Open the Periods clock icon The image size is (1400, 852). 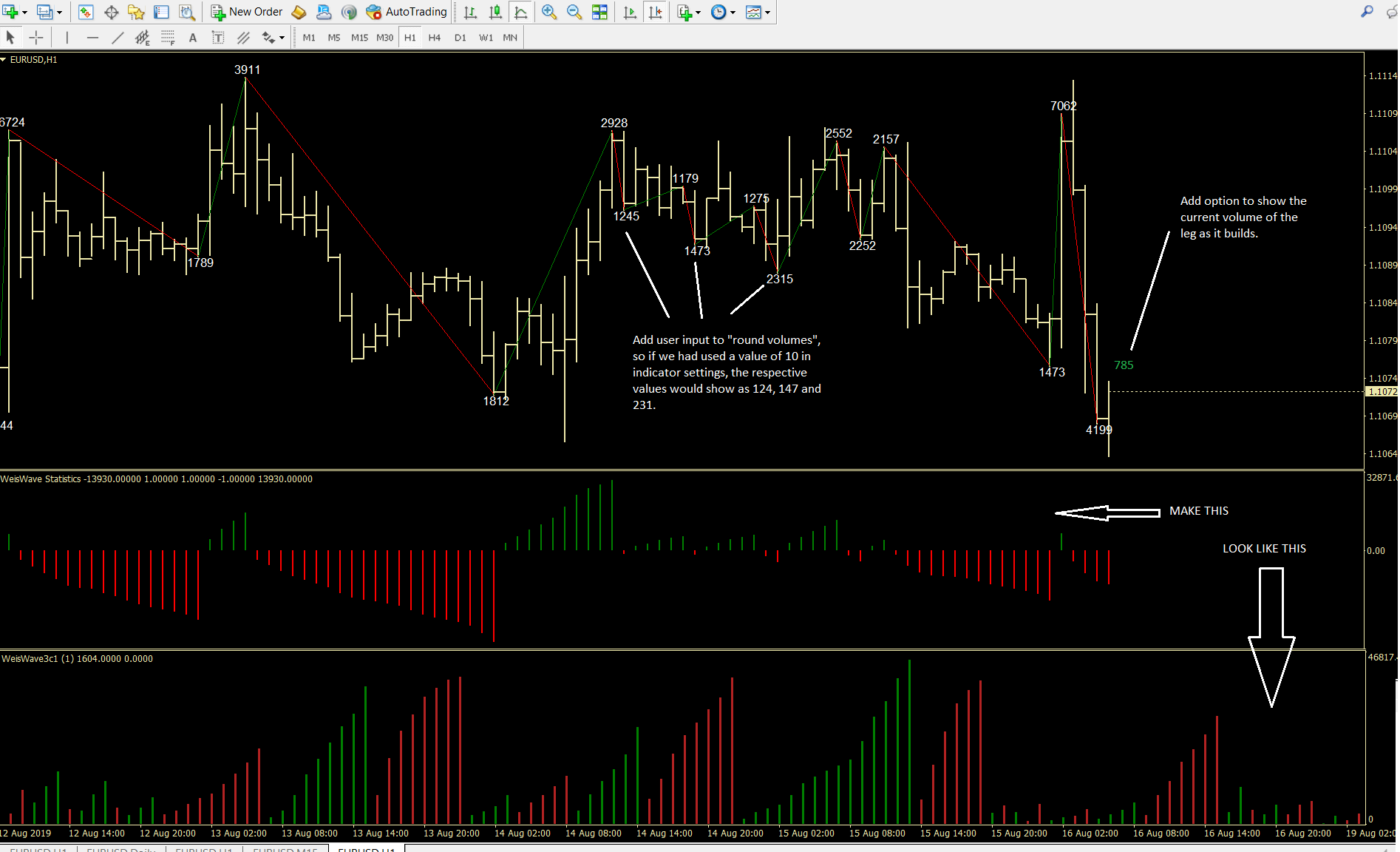coord(718,12)
